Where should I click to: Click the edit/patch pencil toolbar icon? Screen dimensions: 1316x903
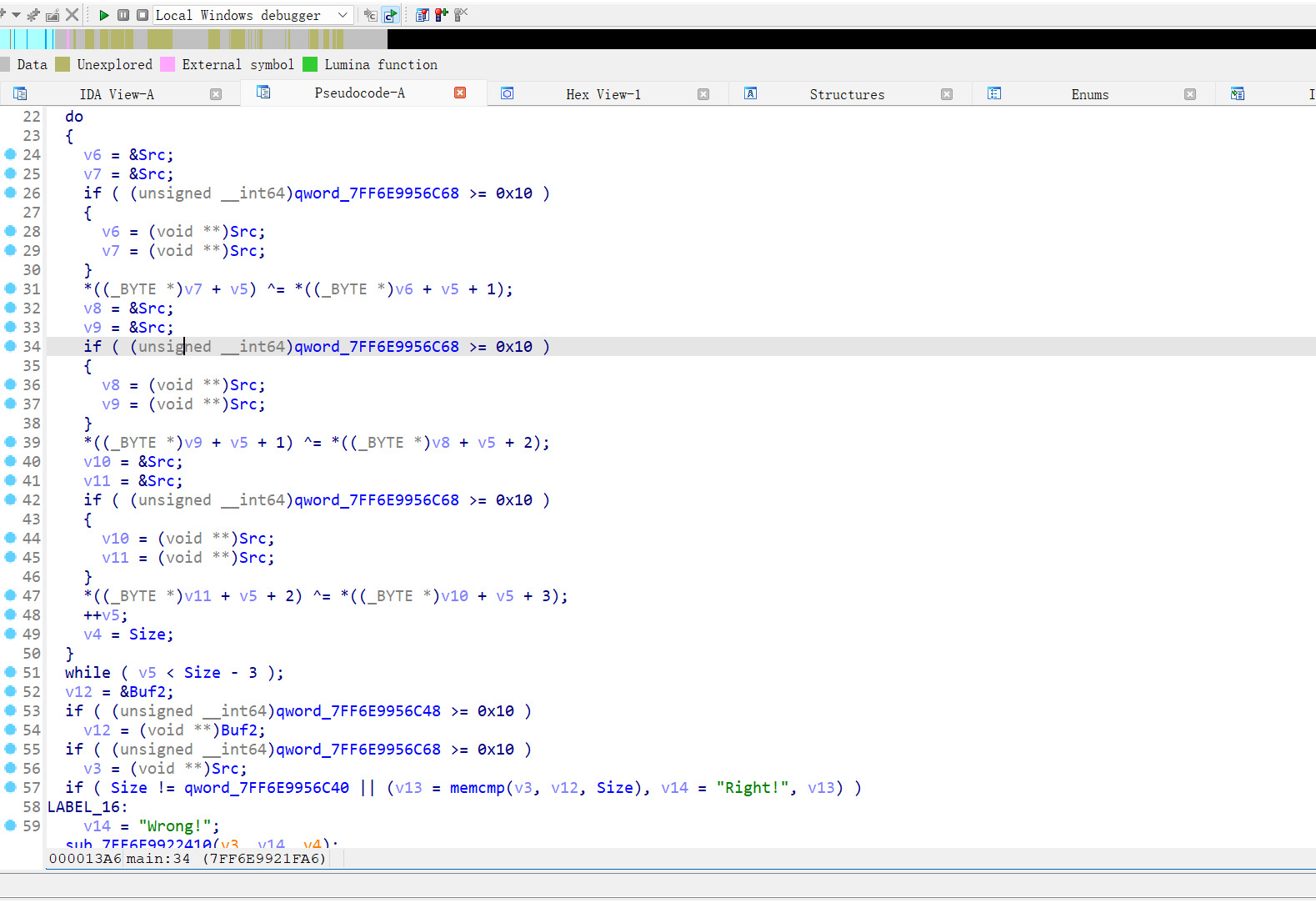click(x=53, y=15)
